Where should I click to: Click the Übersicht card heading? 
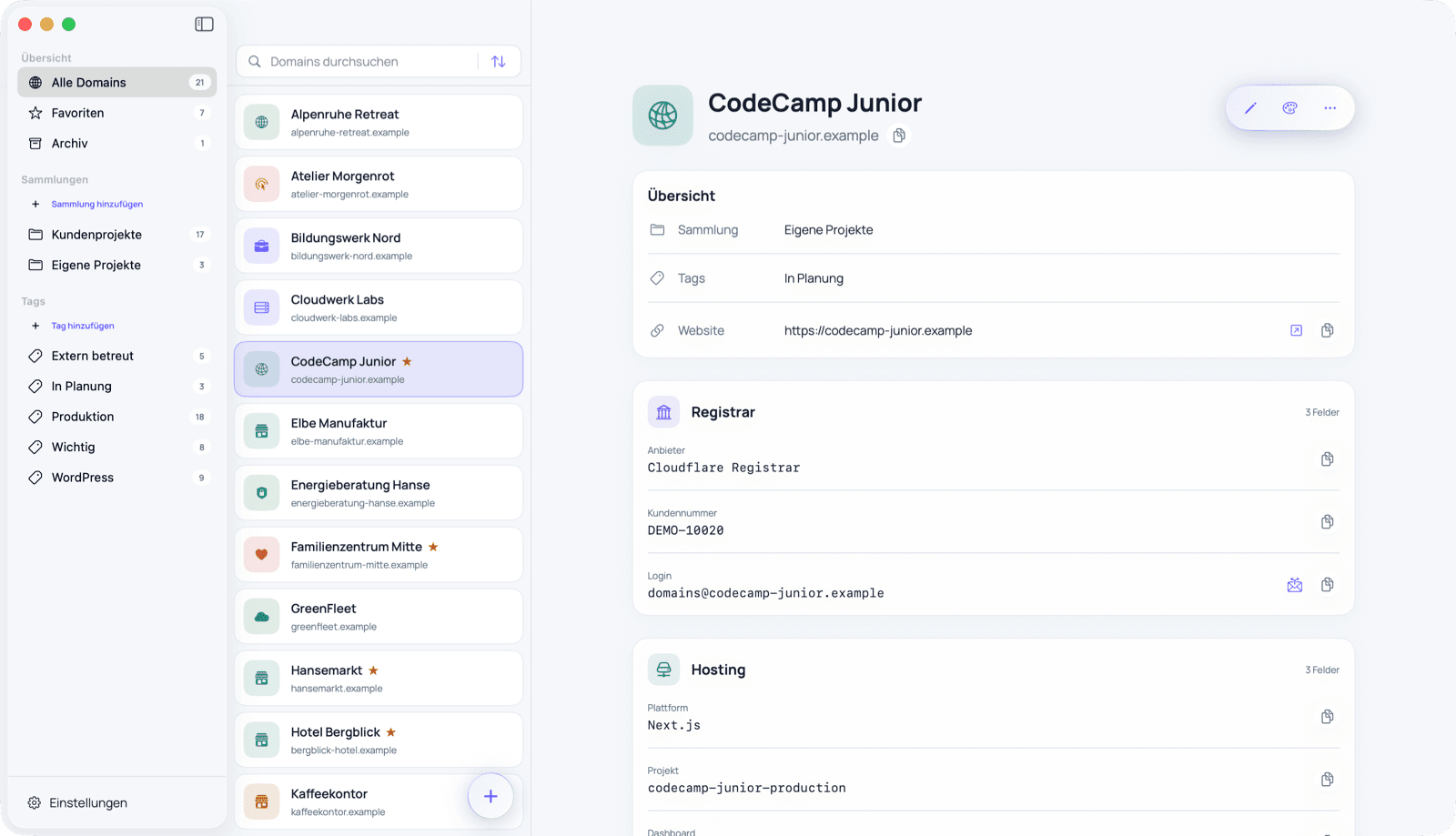click(x=681, y=196)
